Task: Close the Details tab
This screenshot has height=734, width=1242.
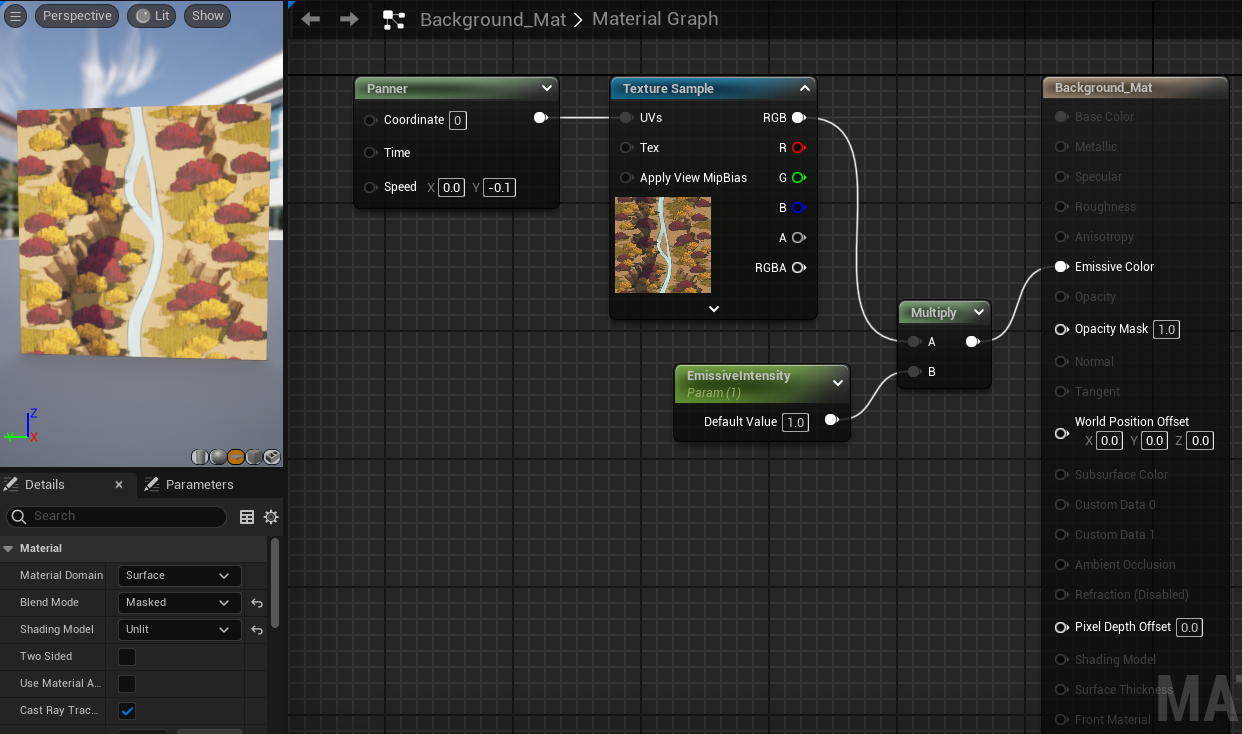Action: click(119, 485)
